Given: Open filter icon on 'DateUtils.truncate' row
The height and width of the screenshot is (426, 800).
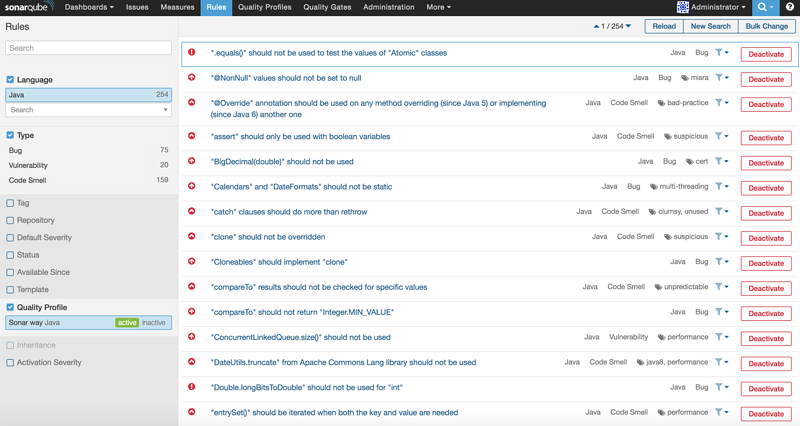Looking at the screenshot, I should pos(718,362).
